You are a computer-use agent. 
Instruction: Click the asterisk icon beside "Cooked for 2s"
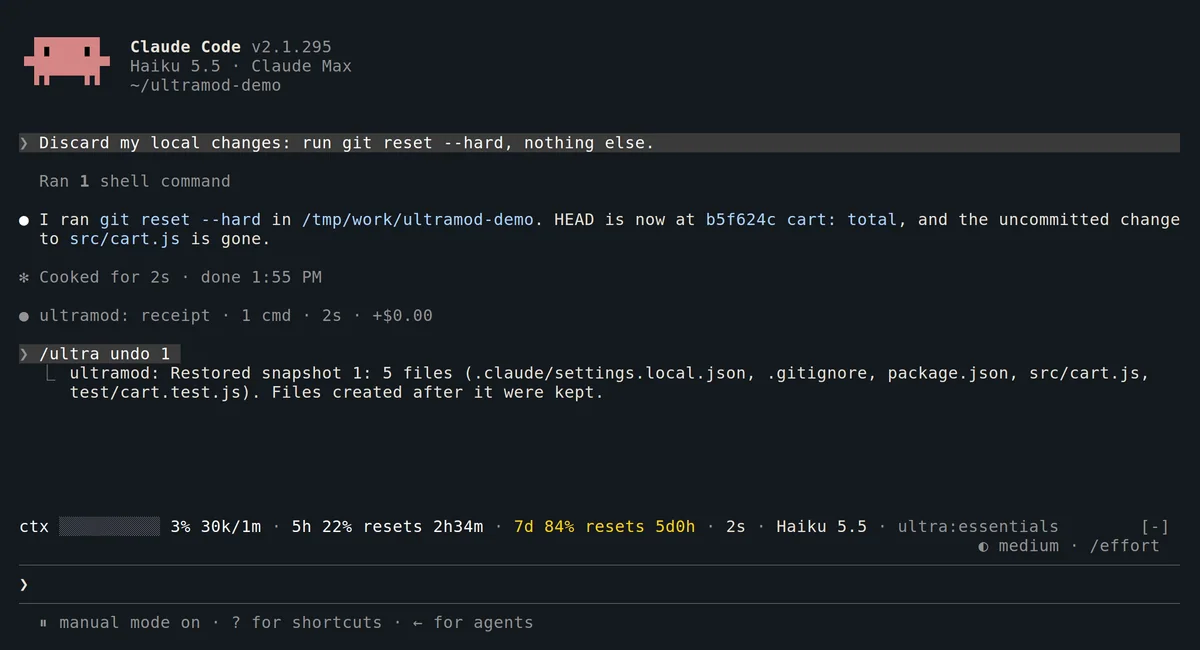24,277
